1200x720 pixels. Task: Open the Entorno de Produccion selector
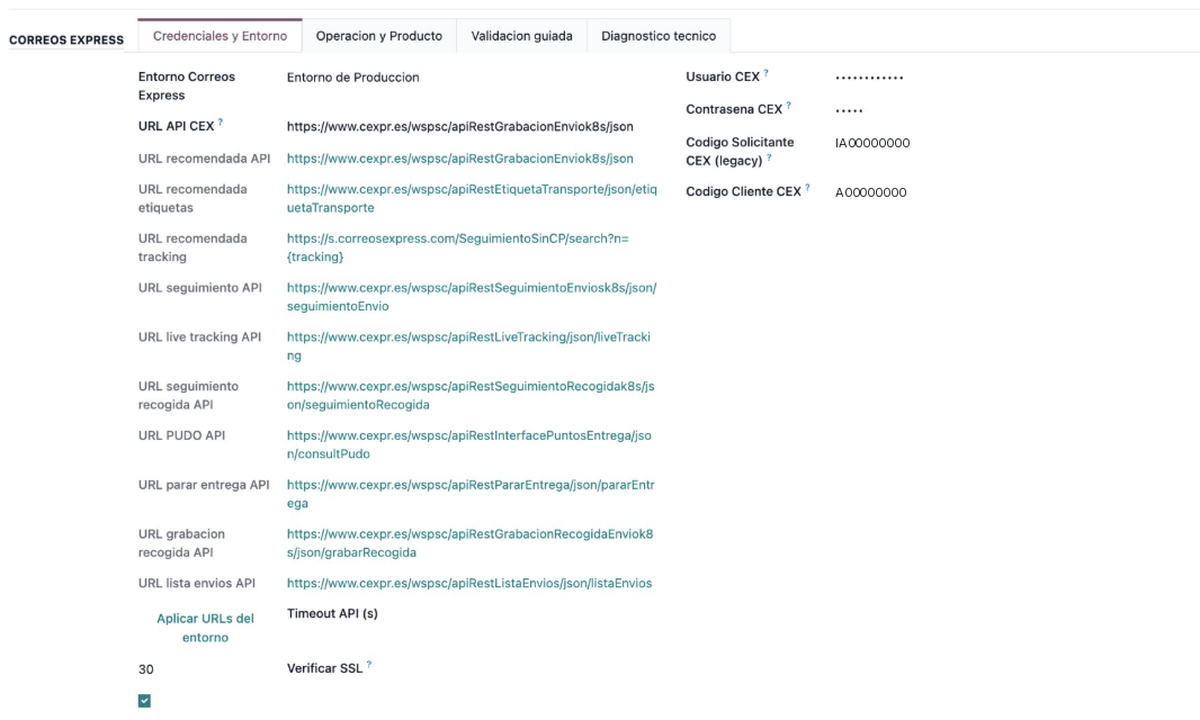point(353,77)
